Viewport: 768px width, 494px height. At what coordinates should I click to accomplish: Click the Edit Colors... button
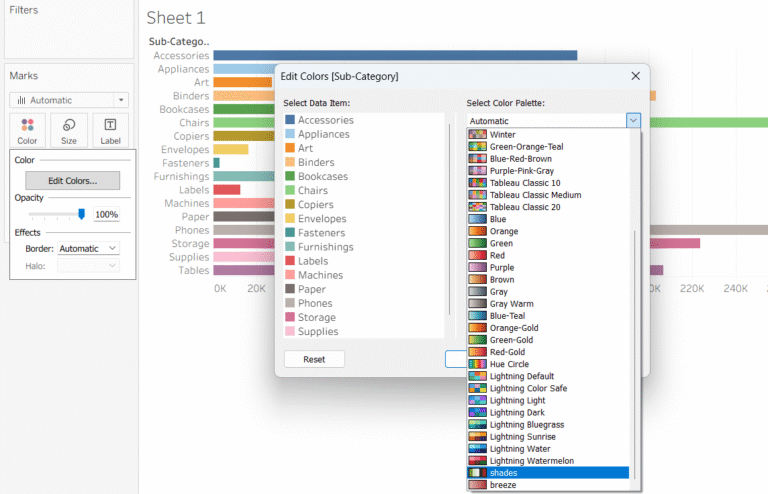[x=72, y=181]
